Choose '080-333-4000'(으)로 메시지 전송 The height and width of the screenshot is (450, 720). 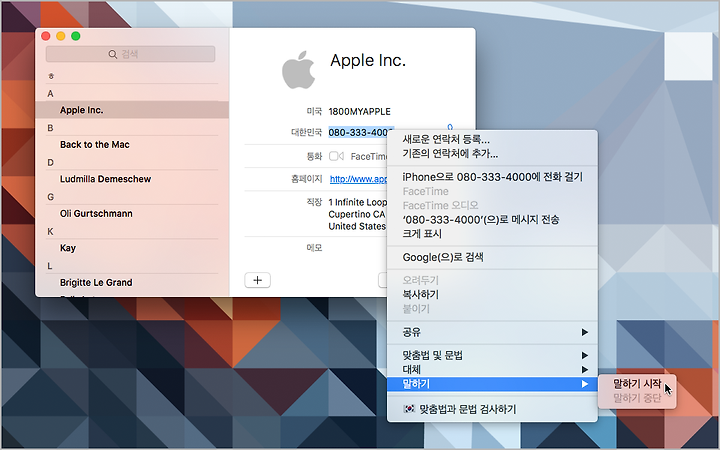coord(492,219)
